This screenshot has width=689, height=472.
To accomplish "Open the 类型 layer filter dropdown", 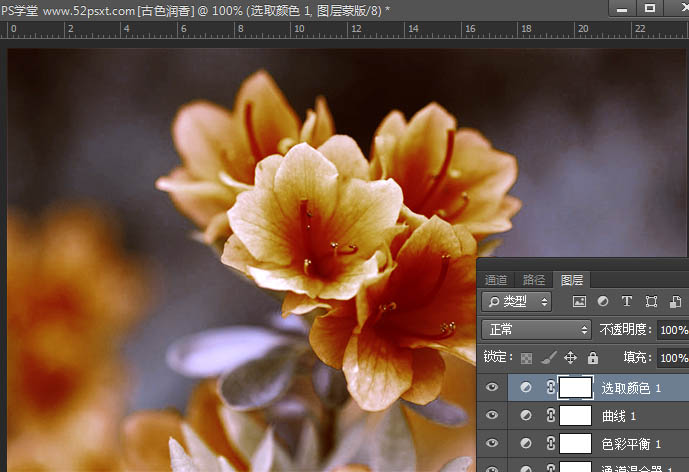I will (x=517, y=301).
